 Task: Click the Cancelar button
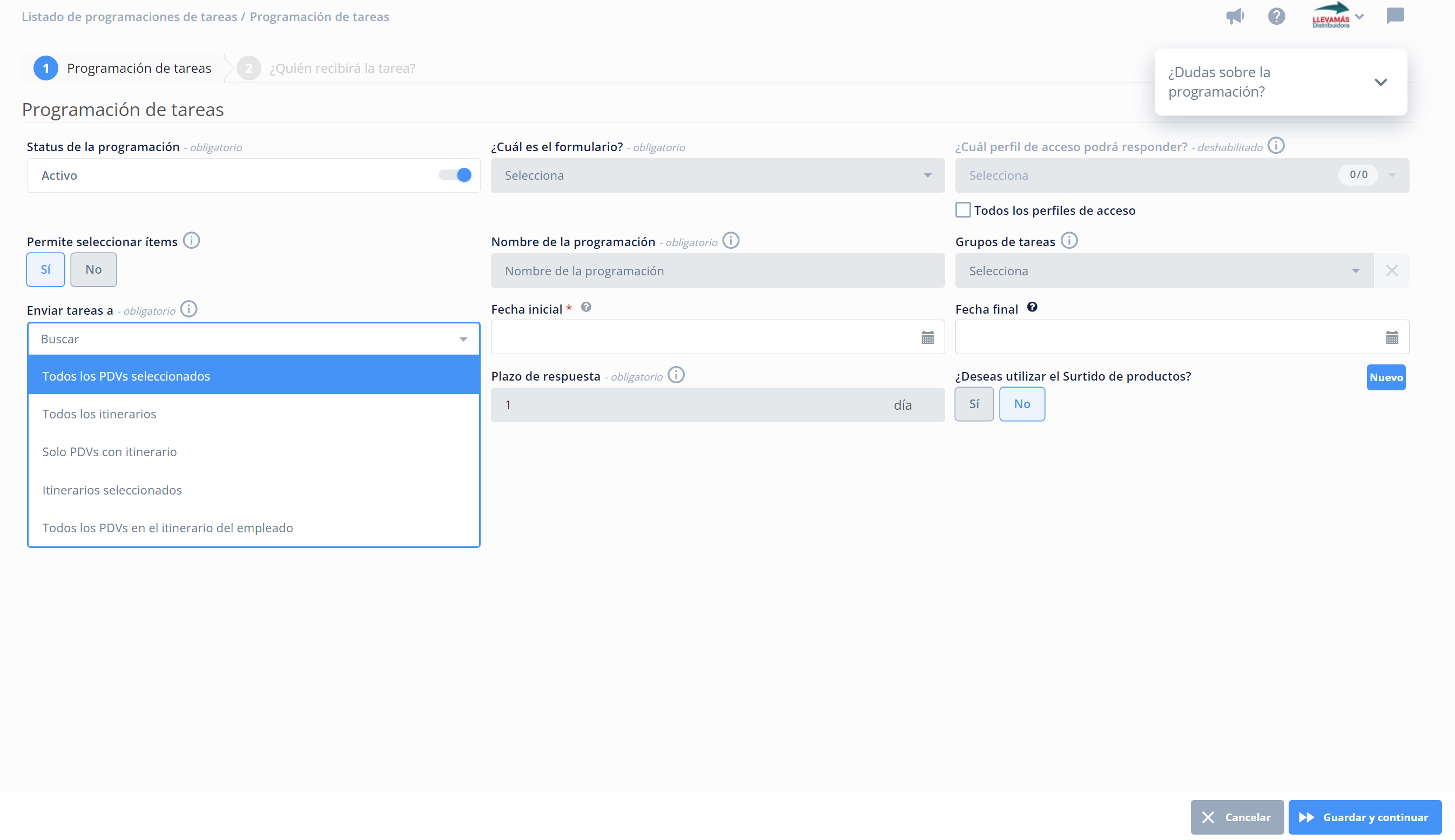coord(1237,817)
